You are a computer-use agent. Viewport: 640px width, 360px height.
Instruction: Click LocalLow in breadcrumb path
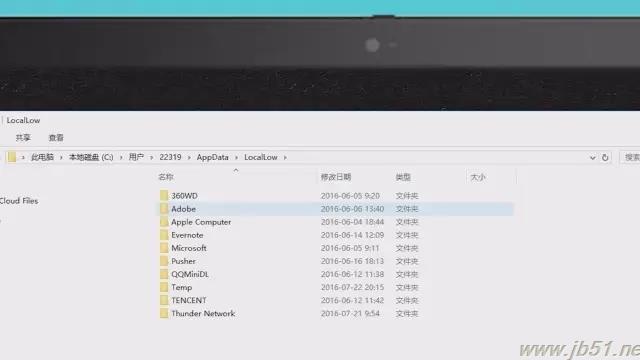tap(261, 157)
